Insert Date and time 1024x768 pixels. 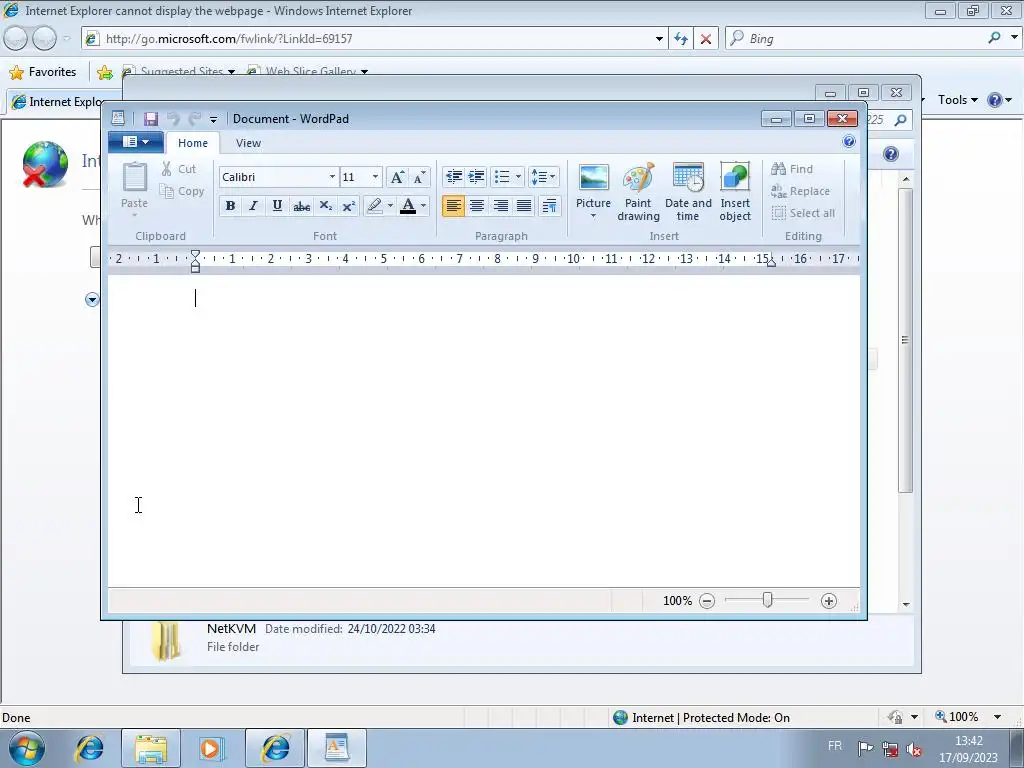pos(688,191)
